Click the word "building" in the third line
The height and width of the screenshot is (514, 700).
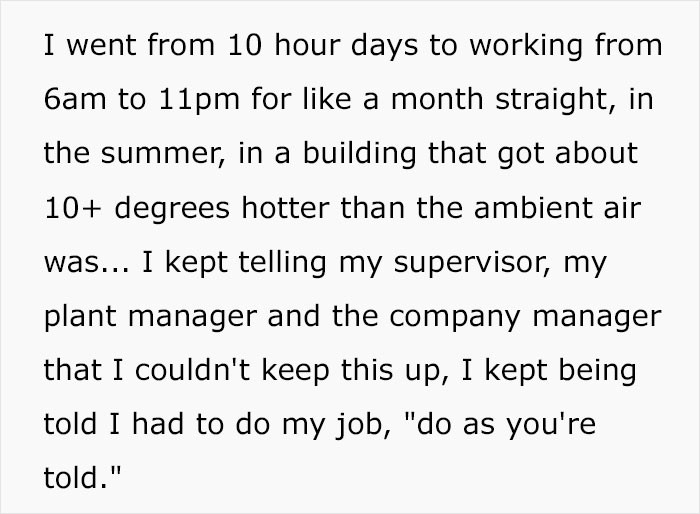click(x=359, y=155)
